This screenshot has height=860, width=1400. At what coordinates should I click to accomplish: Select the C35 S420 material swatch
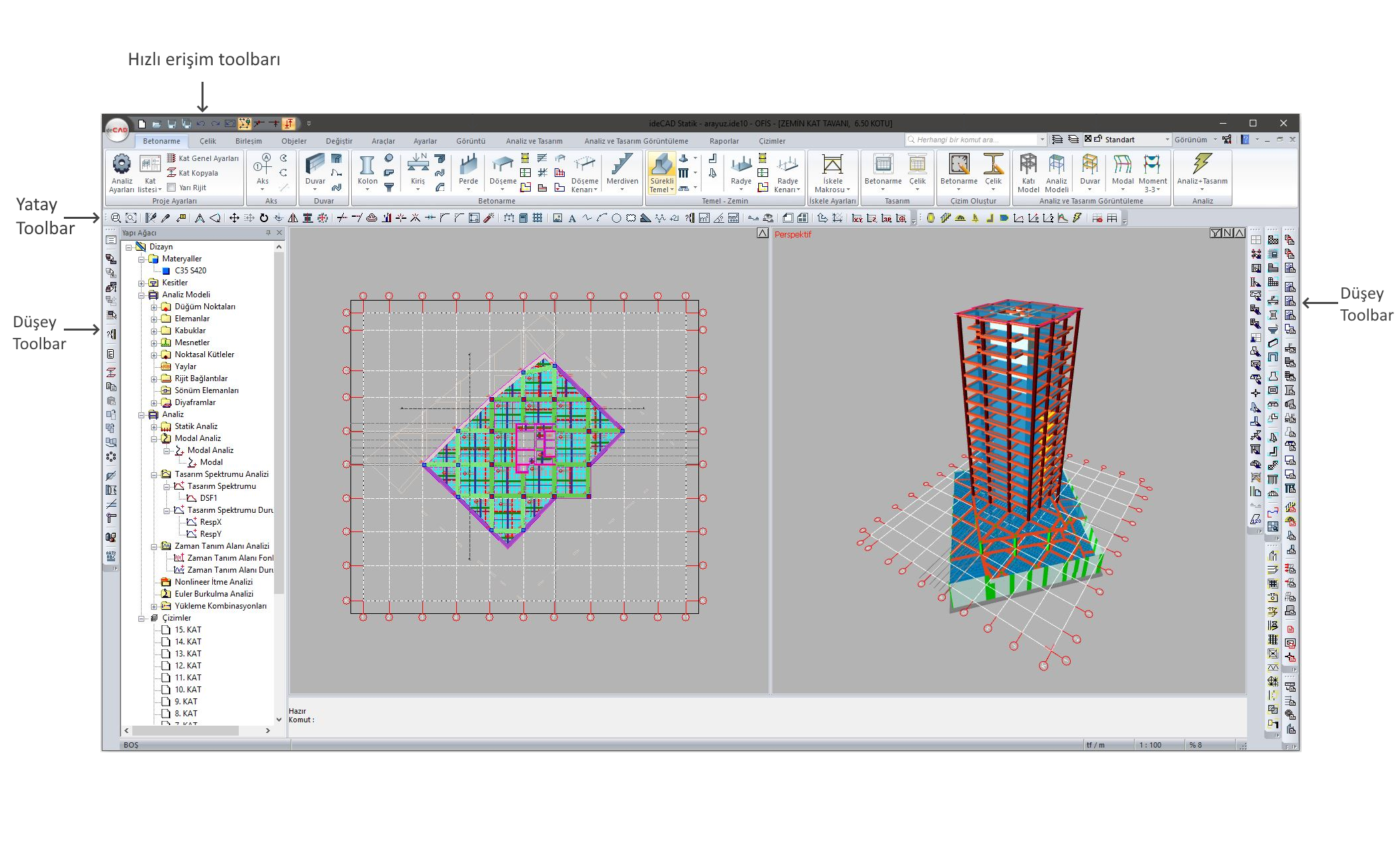166,271
